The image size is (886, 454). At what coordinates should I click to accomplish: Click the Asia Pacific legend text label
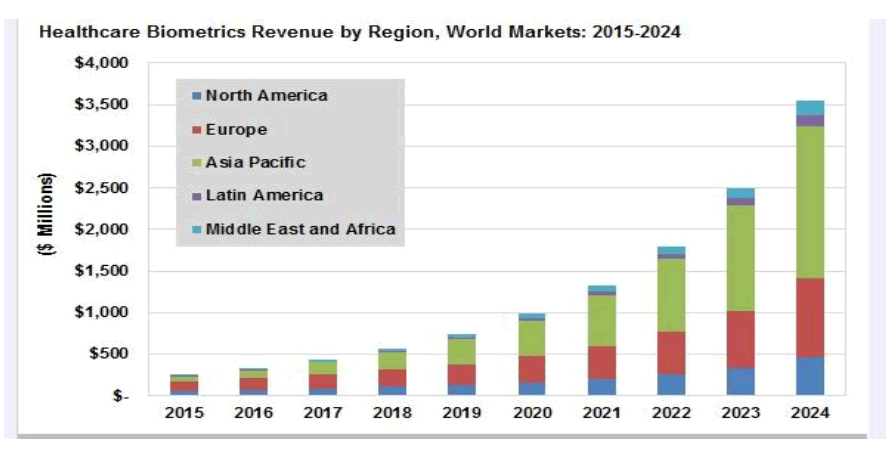pyautogui.click(x=255, y=163)
